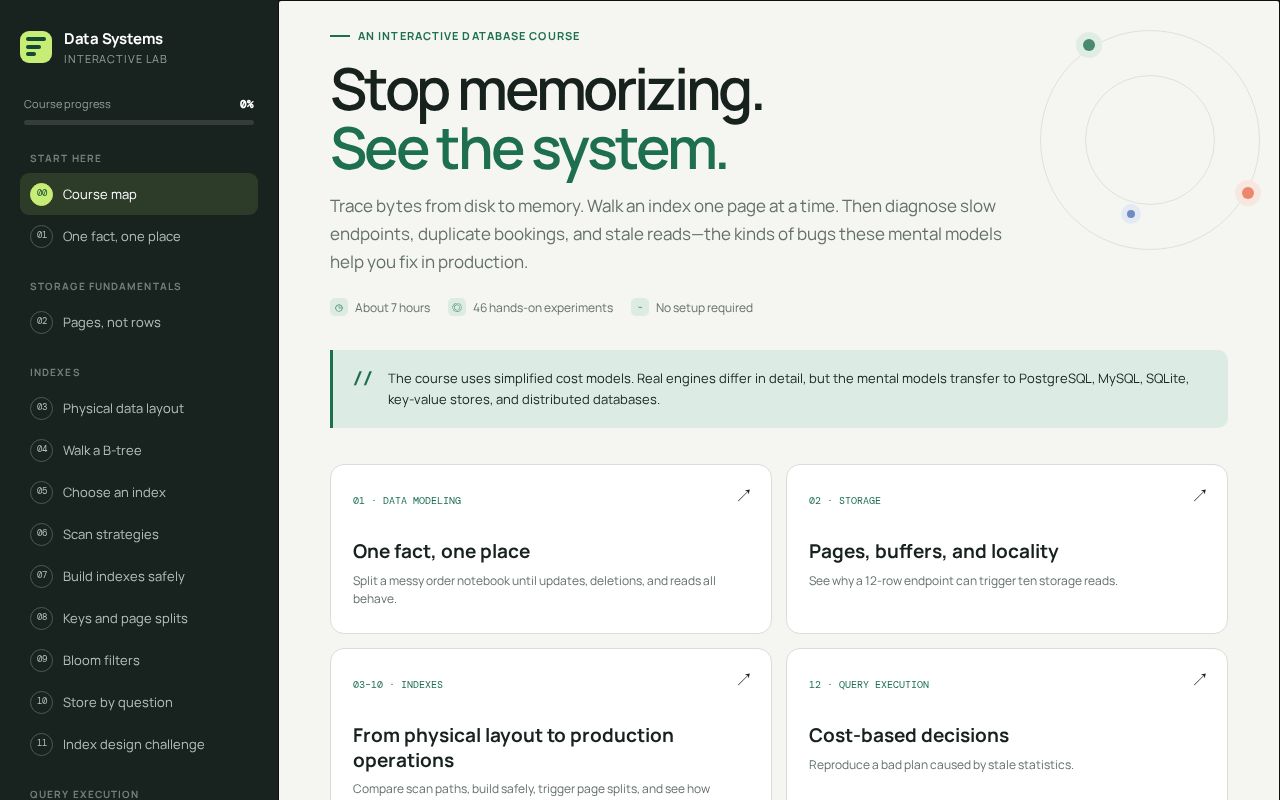This screenshot has width=1280, height=800.
Task: Open the Walk a B-tree lesson
Action: pos(139,450)
